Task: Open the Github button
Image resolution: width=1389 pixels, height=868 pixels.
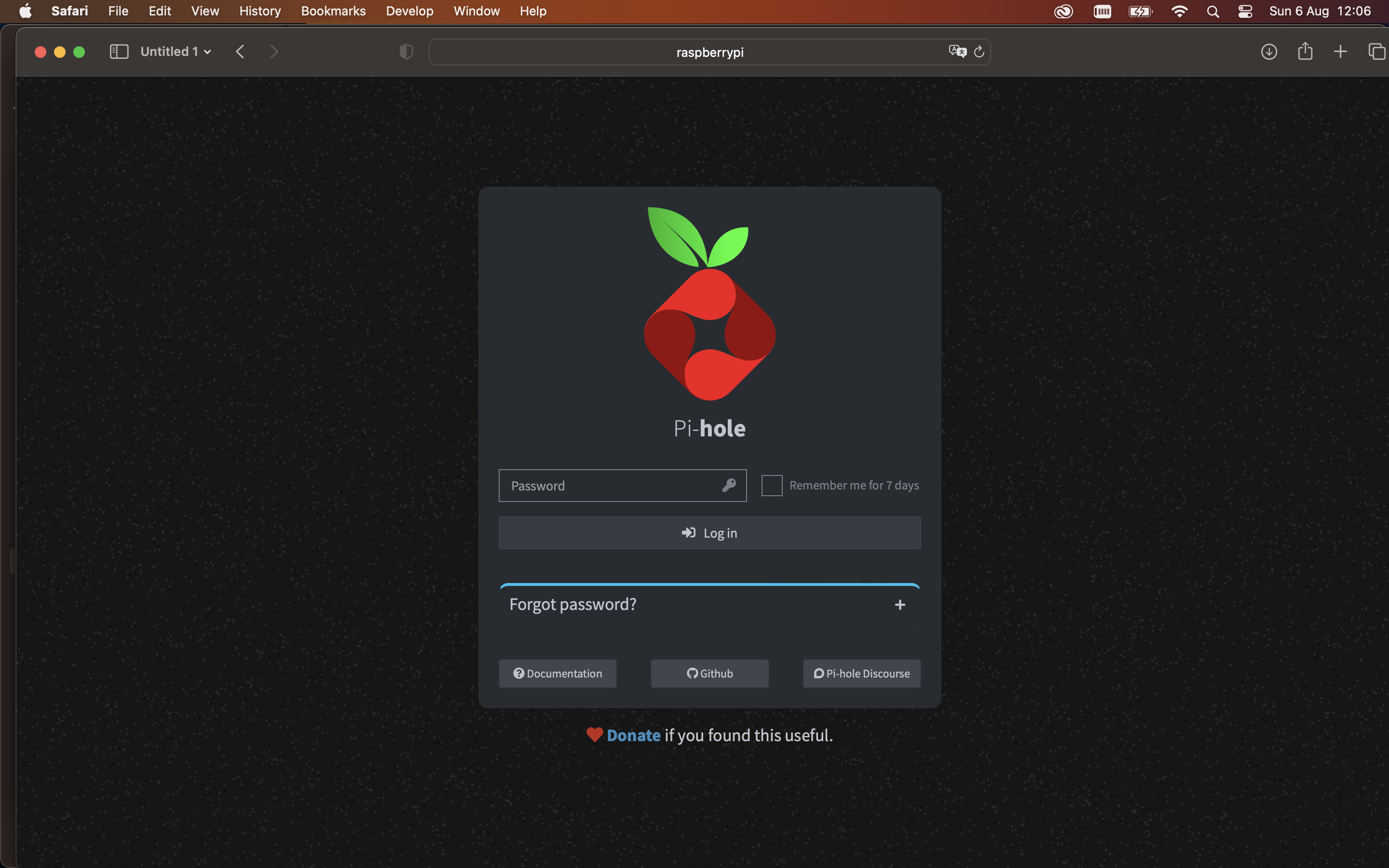Action: click(709, 673)
